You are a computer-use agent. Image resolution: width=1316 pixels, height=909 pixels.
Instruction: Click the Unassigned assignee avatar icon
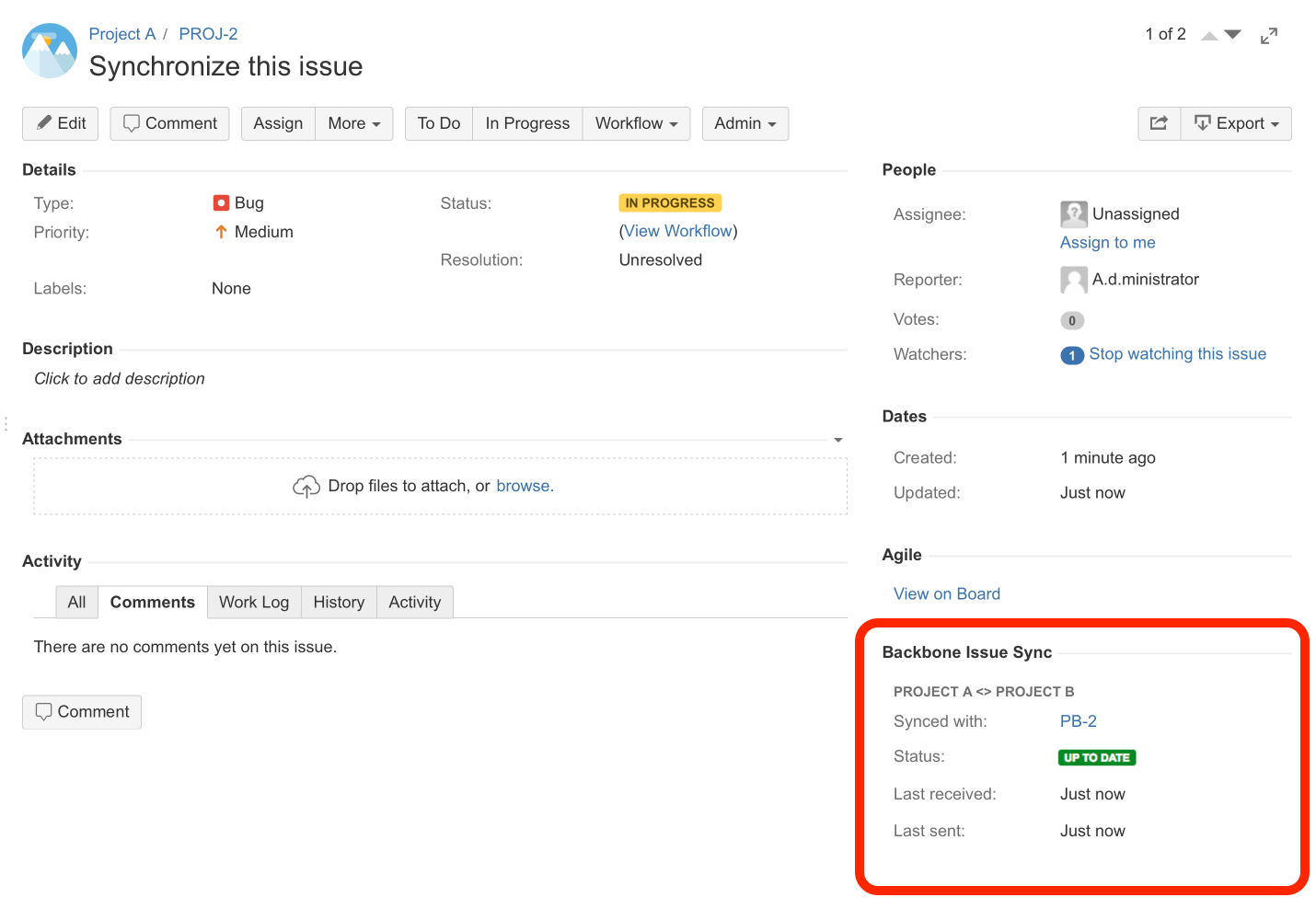[x=1073, y=214]
